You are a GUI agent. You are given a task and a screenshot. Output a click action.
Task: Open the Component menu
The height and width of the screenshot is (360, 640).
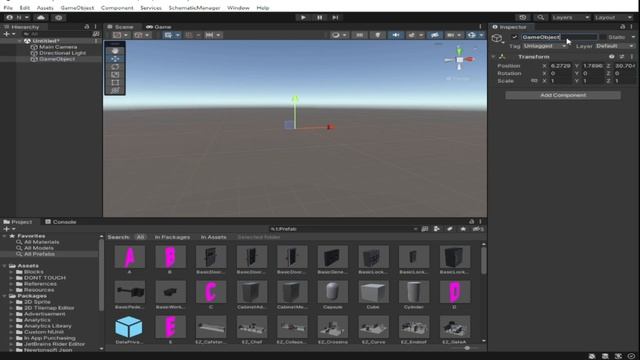pyautogui.click(x=117, y=8)
